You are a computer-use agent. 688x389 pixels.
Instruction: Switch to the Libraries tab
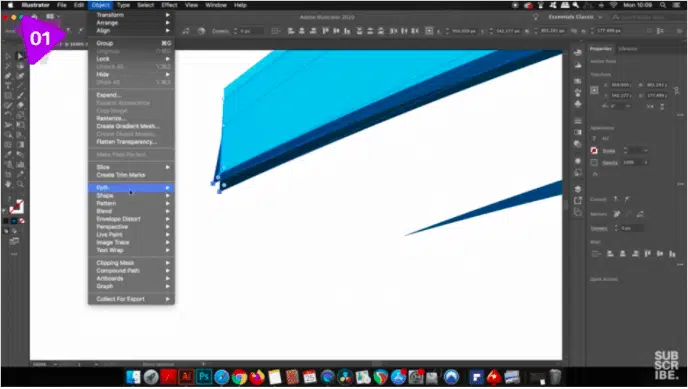pos(627,49)
